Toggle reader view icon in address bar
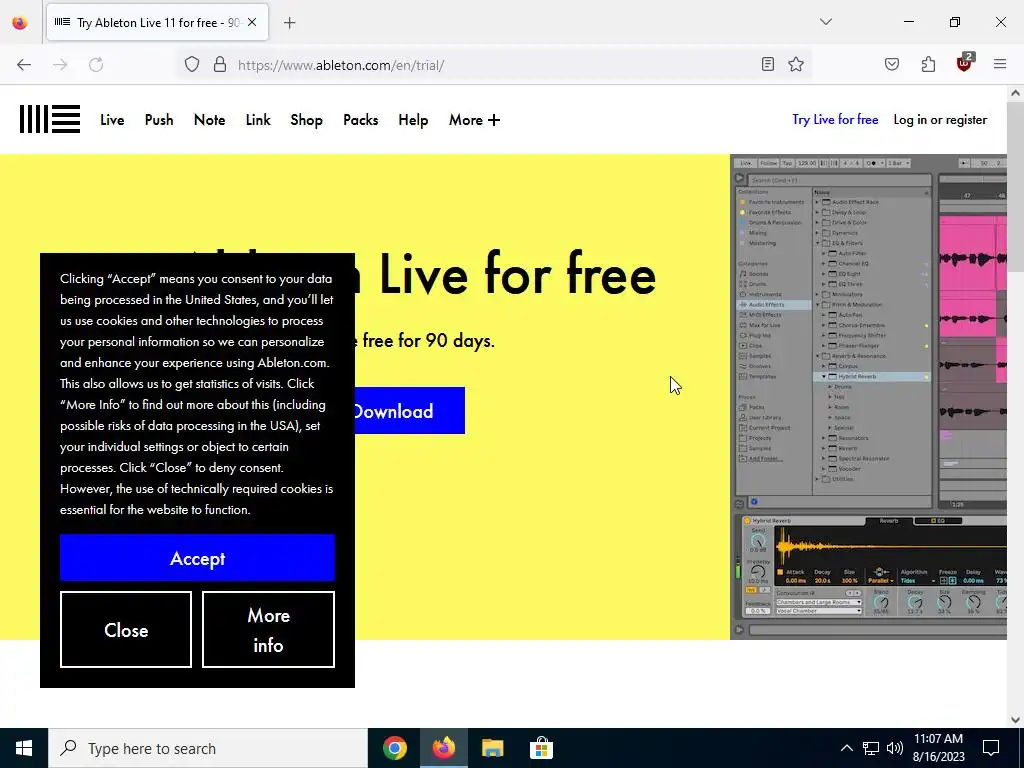Screen dimensions: 1024x768 [x=768, y=64]
